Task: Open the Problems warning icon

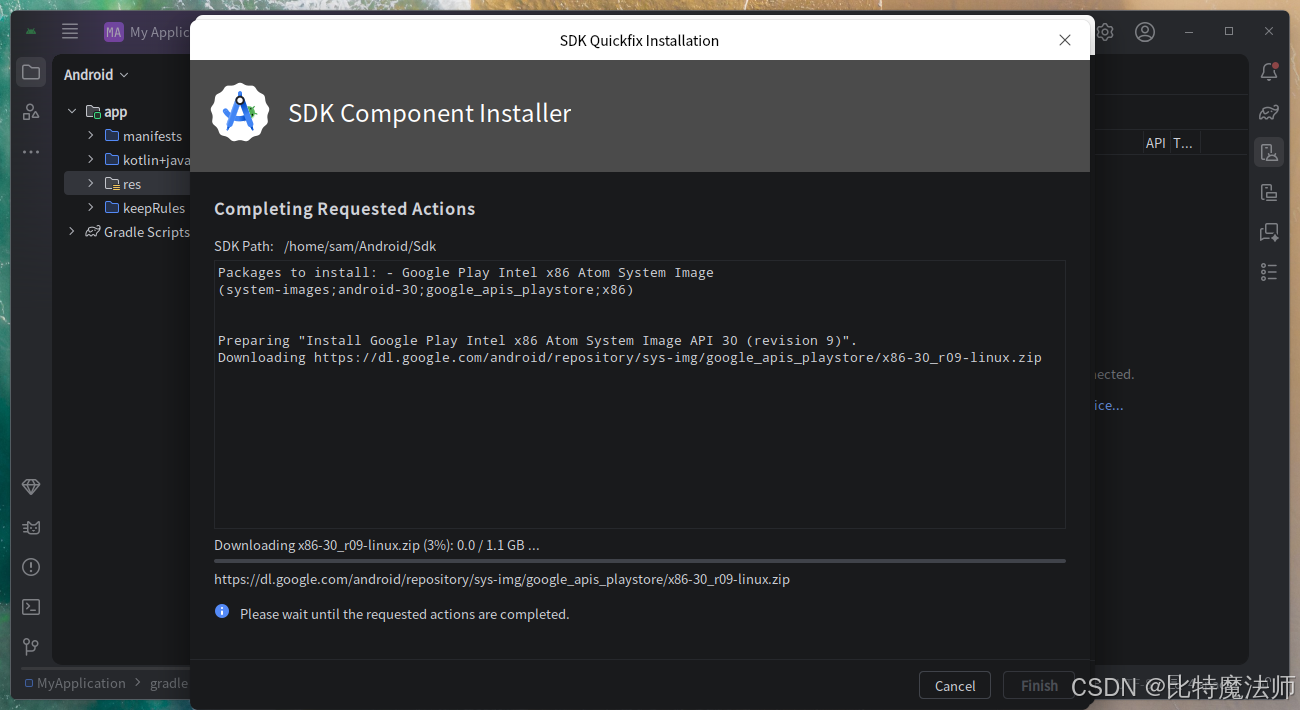Action: [x=31, y=567]
